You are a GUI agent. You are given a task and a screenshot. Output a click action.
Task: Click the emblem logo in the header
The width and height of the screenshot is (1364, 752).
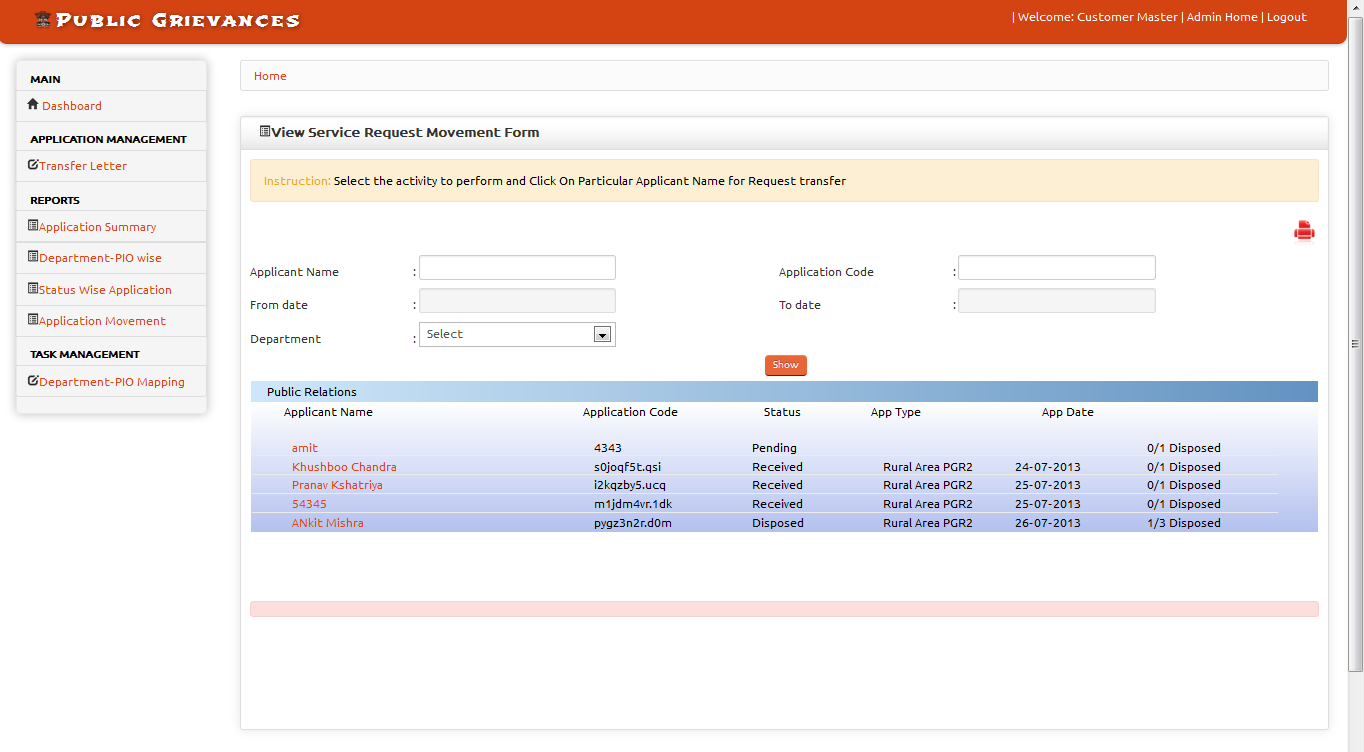point(43,19)
